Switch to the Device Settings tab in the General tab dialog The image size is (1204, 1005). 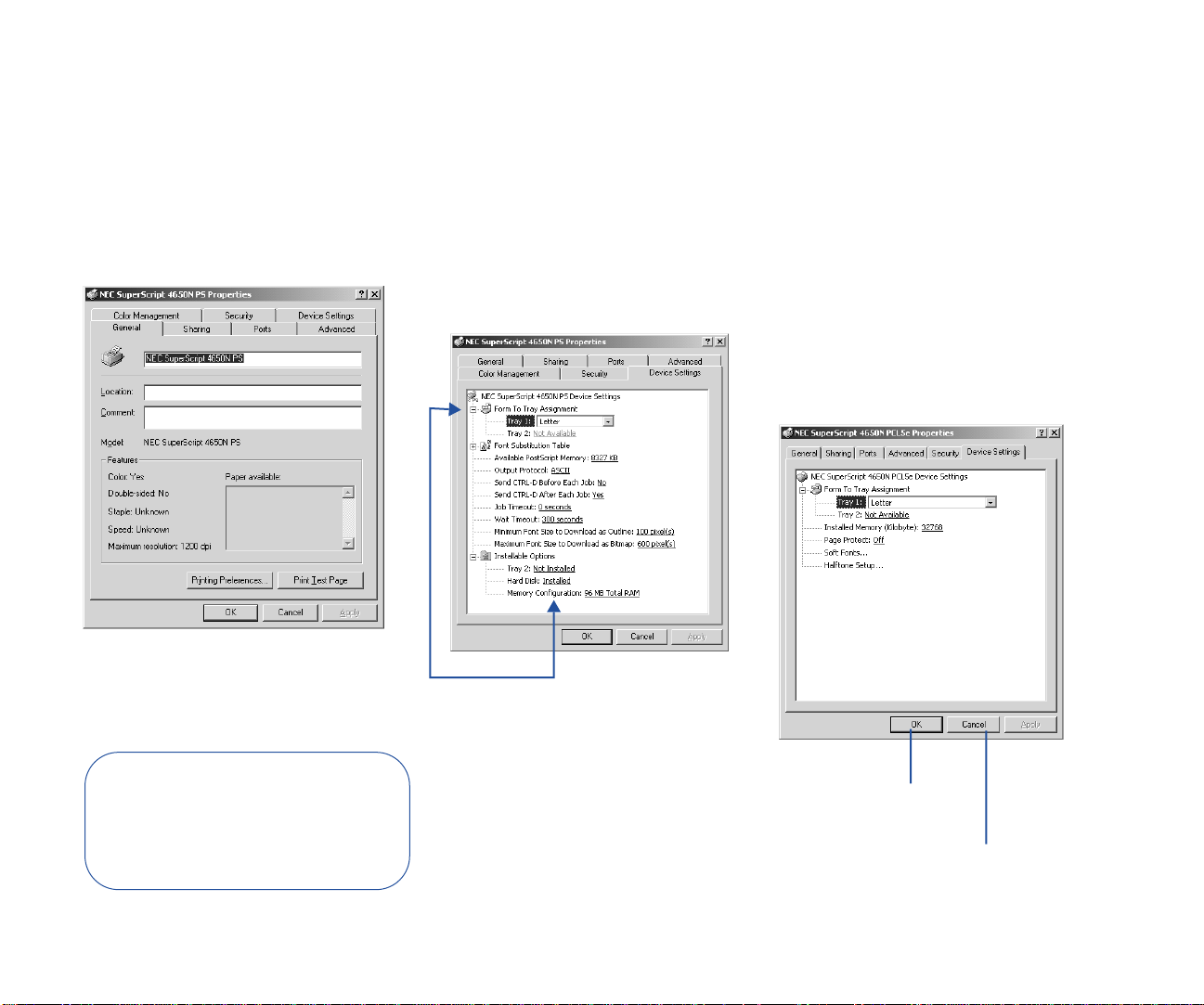[x=326, y=316]
